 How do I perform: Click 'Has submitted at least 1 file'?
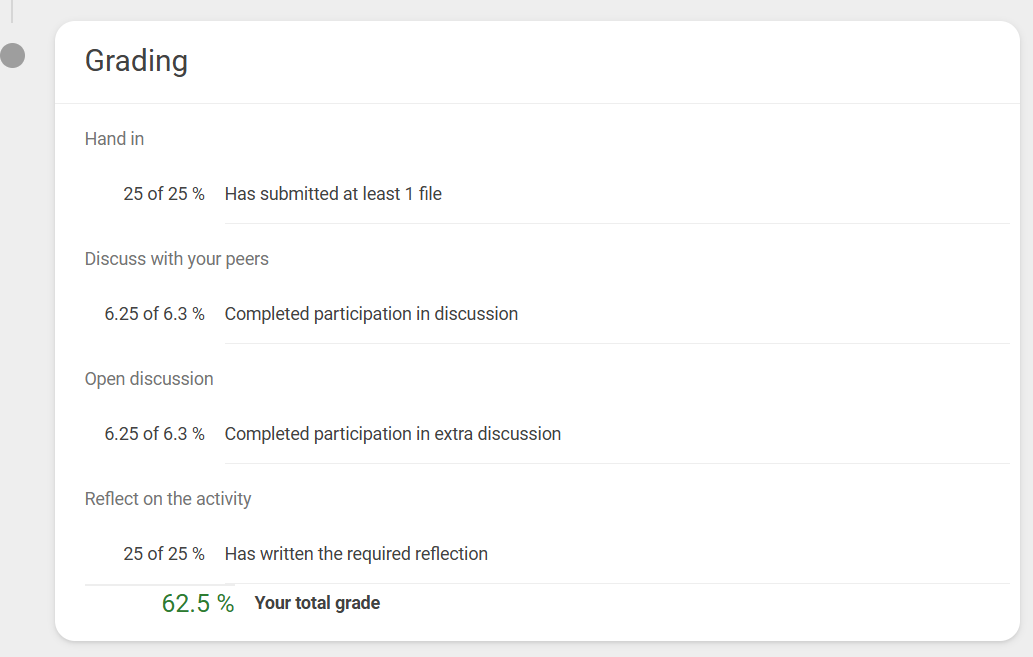[333, 194]
